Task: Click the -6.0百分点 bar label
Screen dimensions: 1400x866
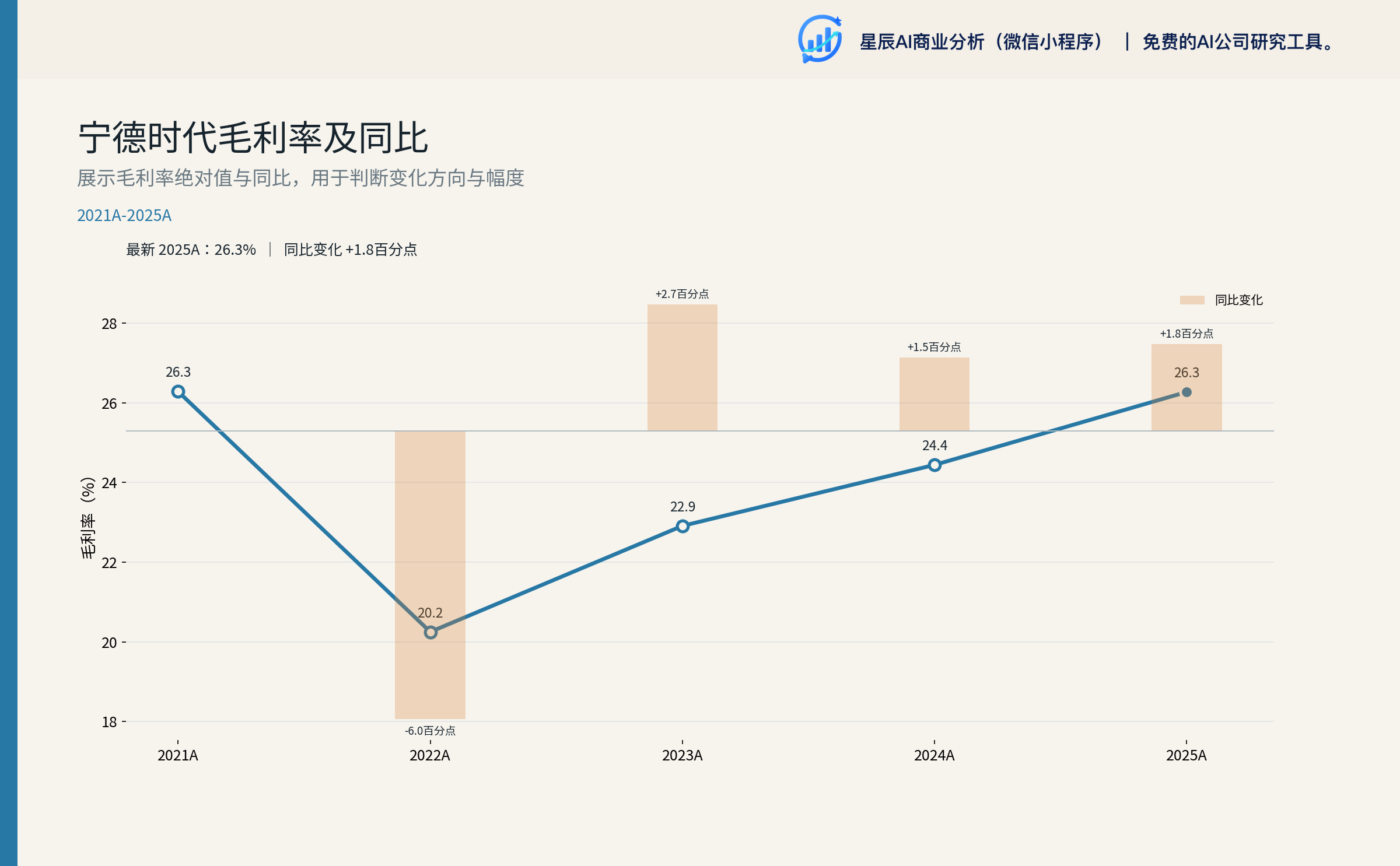Action: click(430, 731)
